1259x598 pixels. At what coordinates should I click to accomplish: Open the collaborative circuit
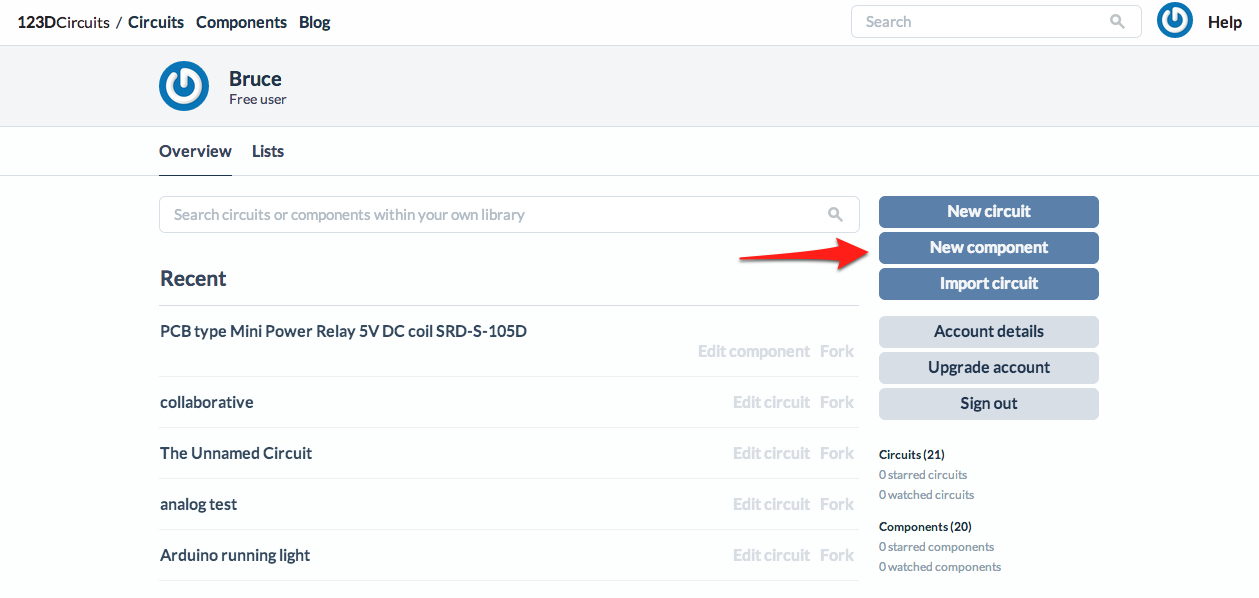(207, 402)
